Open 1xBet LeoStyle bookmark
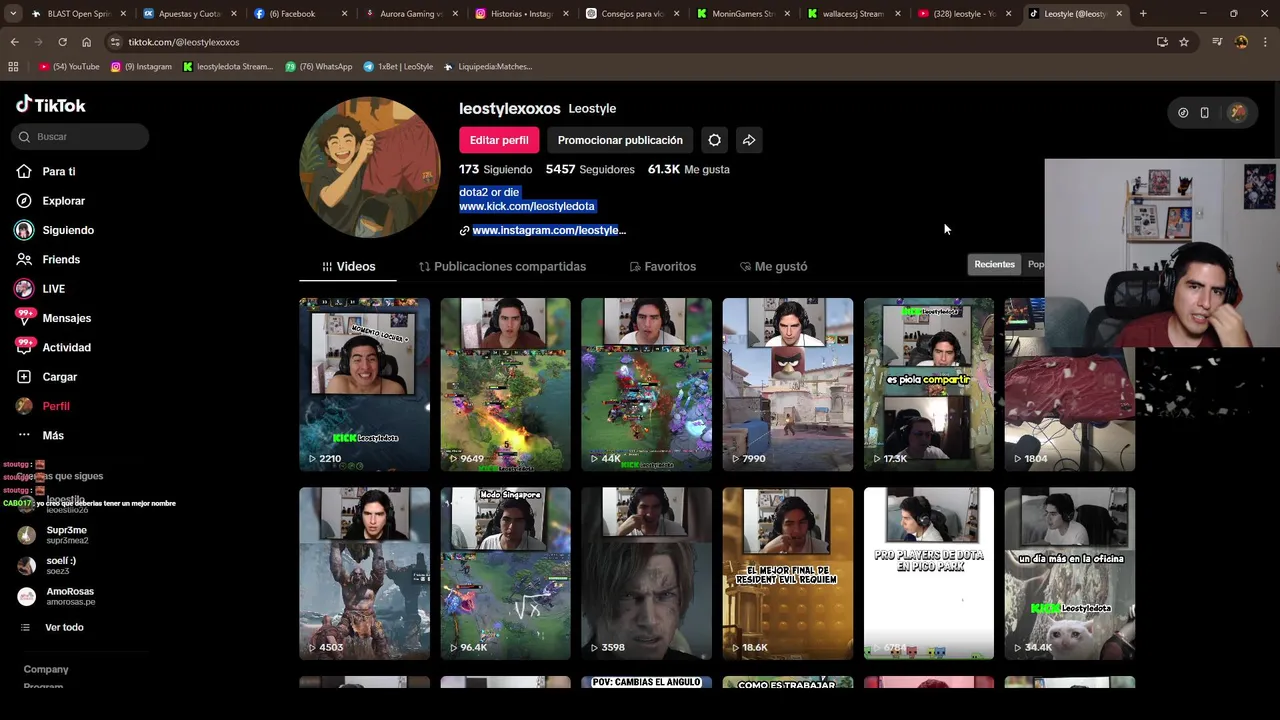The width and height of the screenshot is (1280, 720). [x=398, y=67]
